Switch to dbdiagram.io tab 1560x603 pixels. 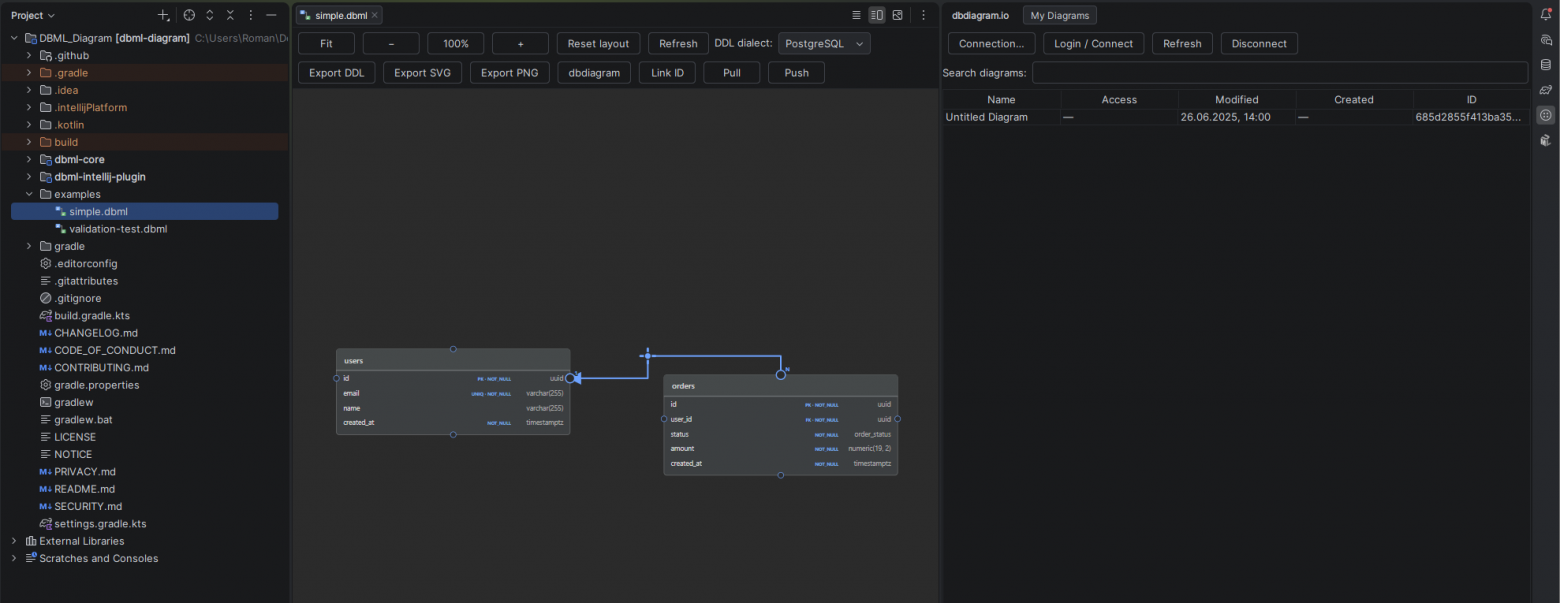click(x=980, y=15)
